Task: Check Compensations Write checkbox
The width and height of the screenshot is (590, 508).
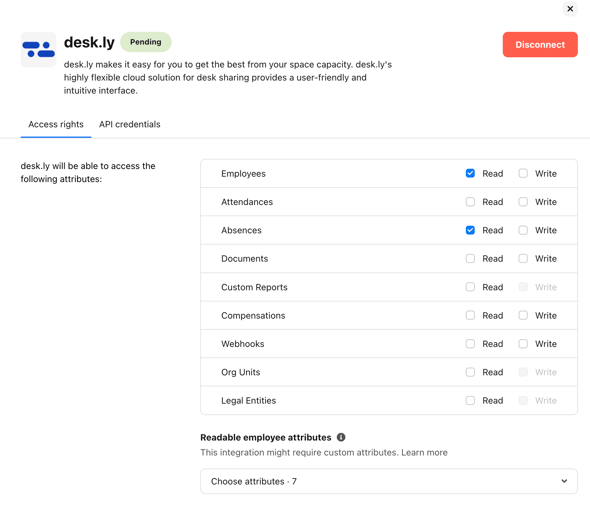Action: click(x=523, y=315)
